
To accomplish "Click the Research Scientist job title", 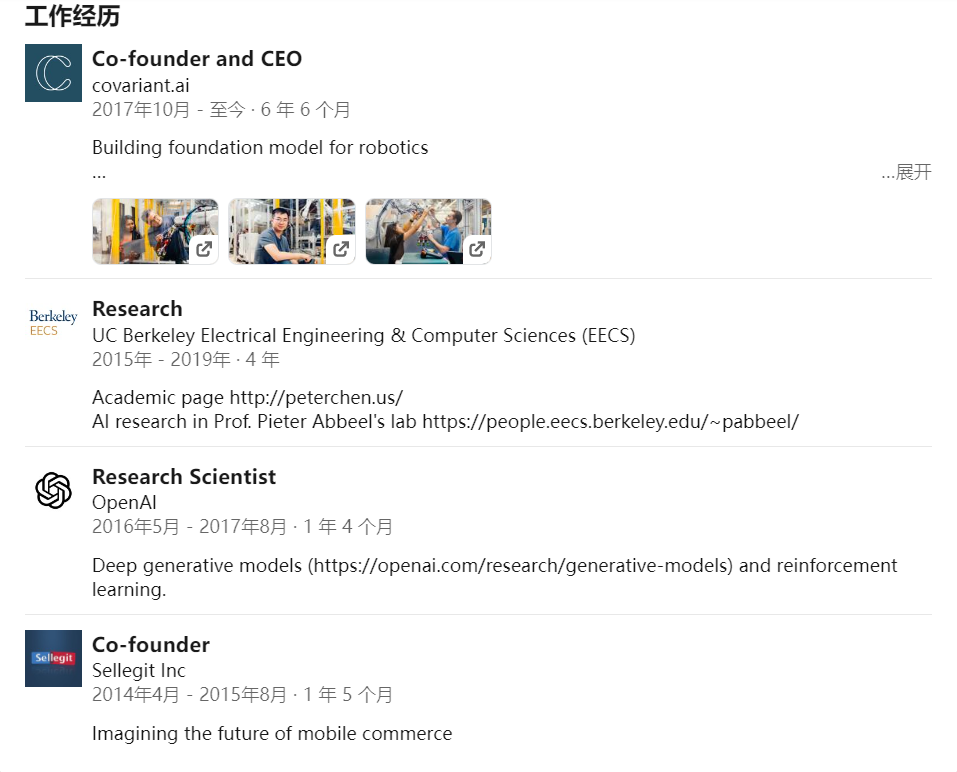I will coord(184,477).
